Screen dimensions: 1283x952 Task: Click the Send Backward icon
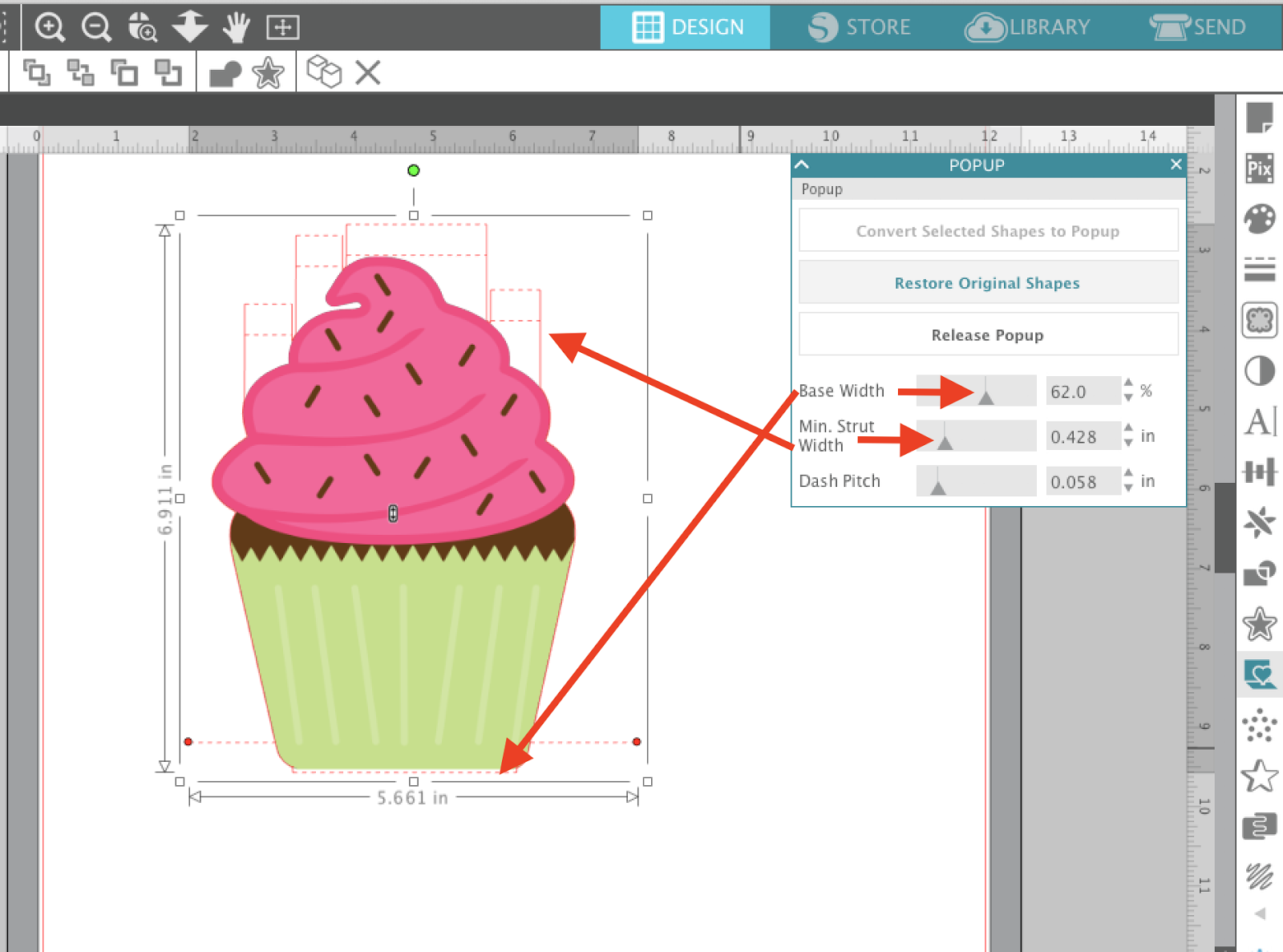point(168,73)
